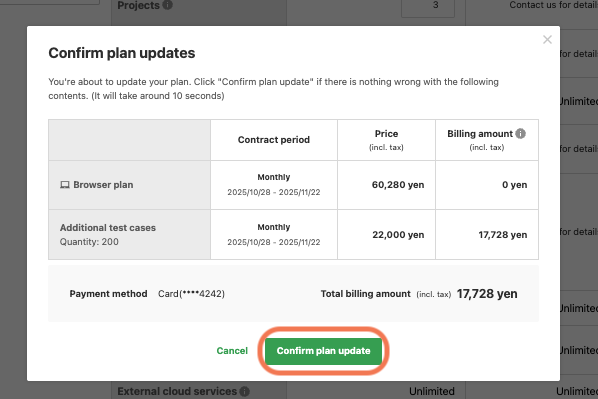Screen dimensions: 598x399
Task: Click the Confirm plan updates heading
Action: click(122, 53)
